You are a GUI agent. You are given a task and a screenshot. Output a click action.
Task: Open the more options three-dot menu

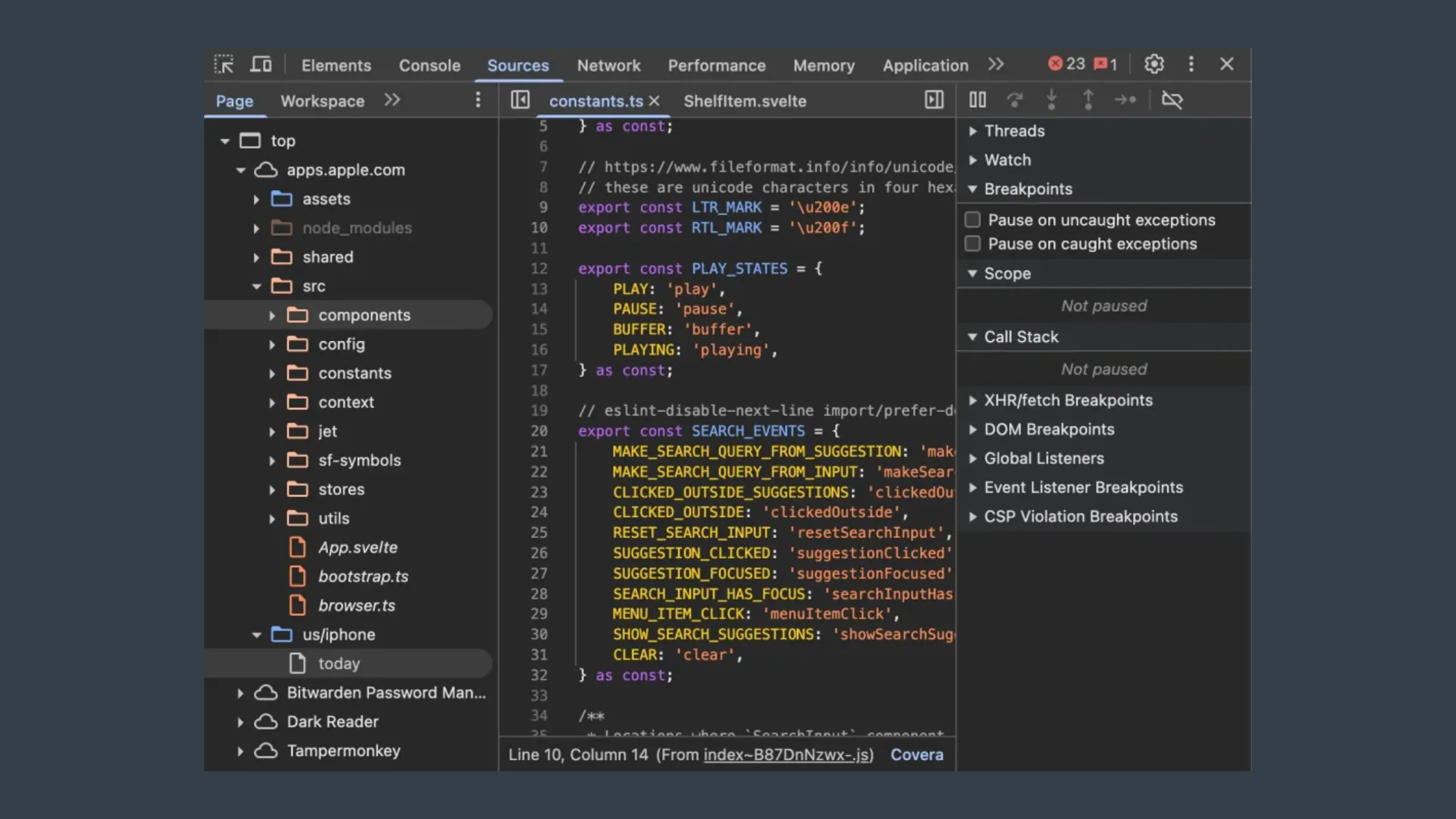[1191, 64]
